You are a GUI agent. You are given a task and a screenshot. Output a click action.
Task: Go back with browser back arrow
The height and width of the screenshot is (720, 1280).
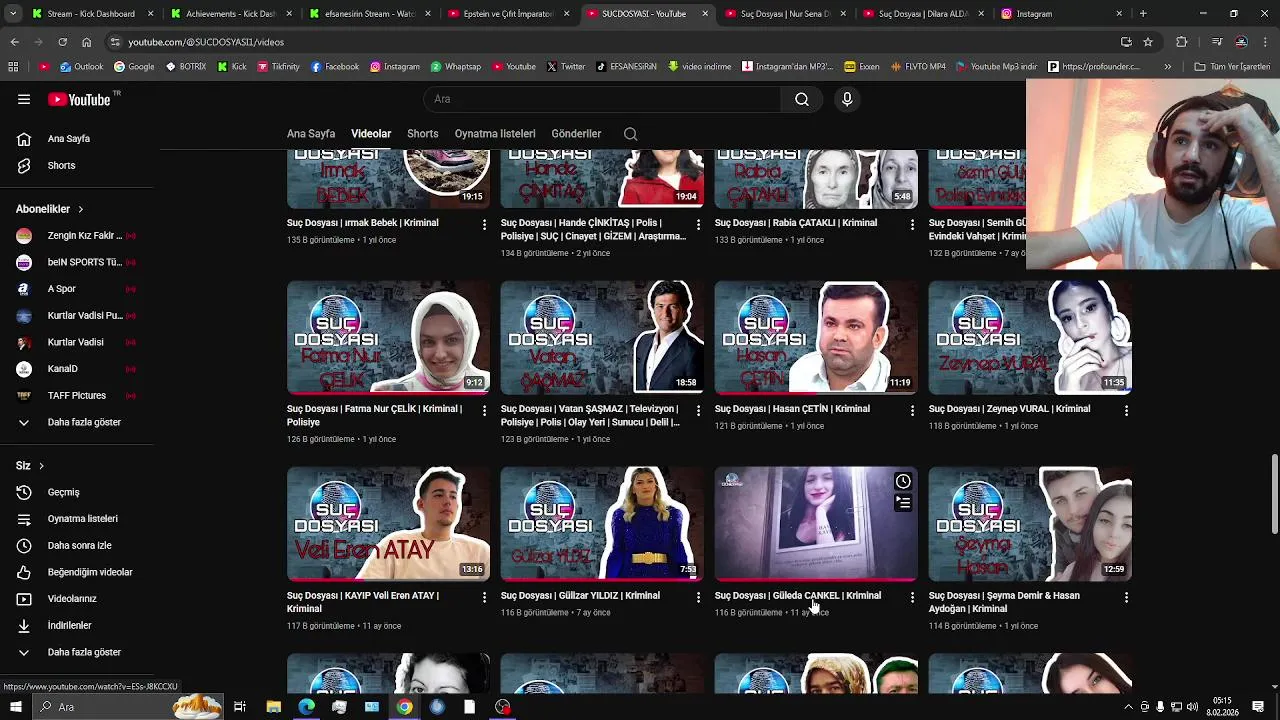pyautogui.click(x=14, y=42)
